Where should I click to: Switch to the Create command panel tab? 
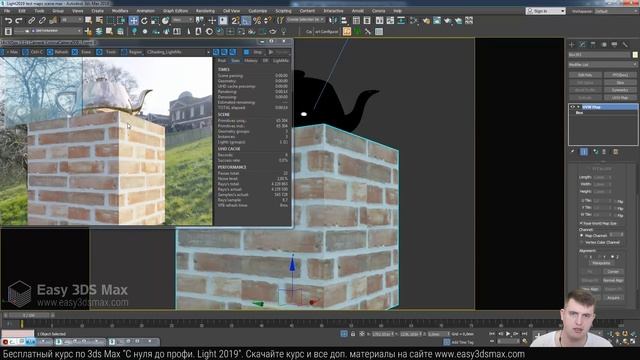(x=572, y=44)
